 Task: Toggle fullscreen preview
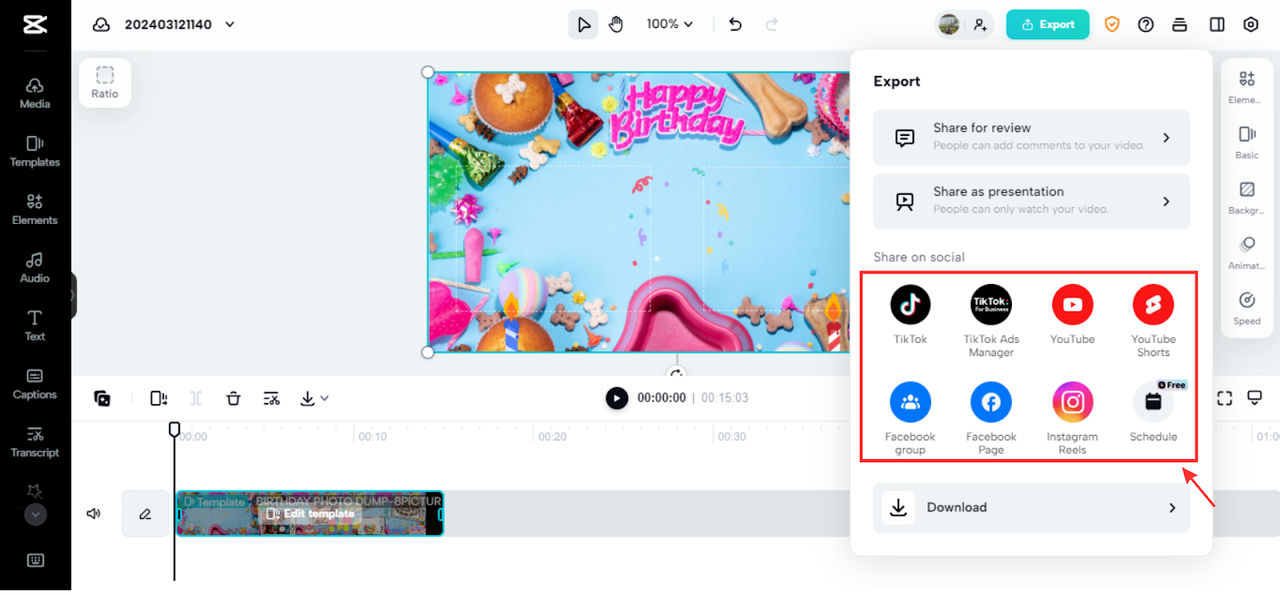[1224, 398]
